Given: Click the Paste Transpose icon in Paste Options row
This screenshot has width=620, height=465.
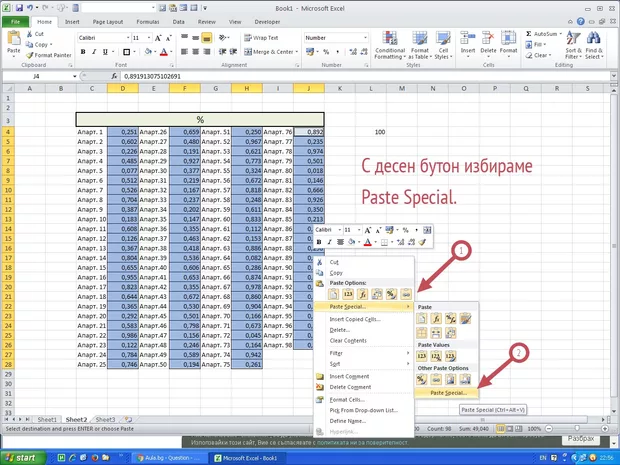Looking at the screenshot, I should [x=377, y=294].
